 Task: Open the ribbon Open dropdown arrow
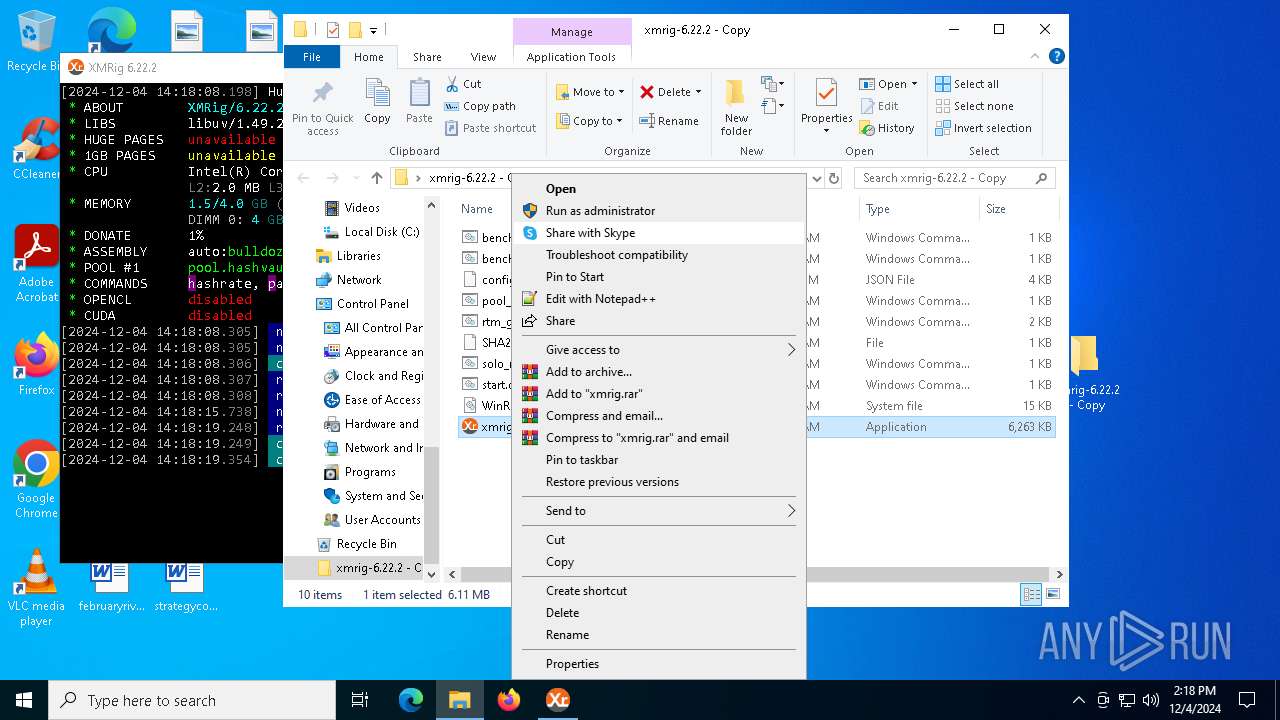click(x=914, y=84)
